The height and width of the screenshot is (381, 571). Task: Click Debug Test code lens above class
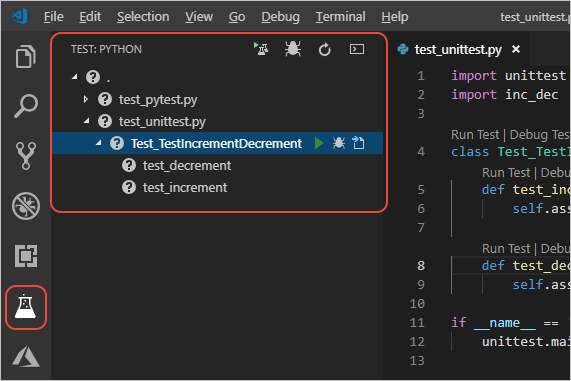coord(539,135)
